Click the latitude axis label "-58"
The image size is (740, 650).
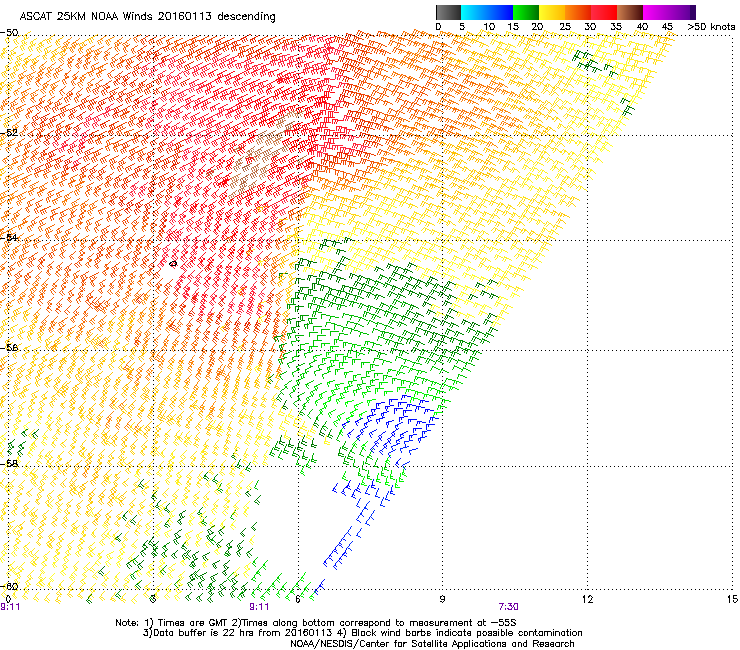[x=9, y=464]
